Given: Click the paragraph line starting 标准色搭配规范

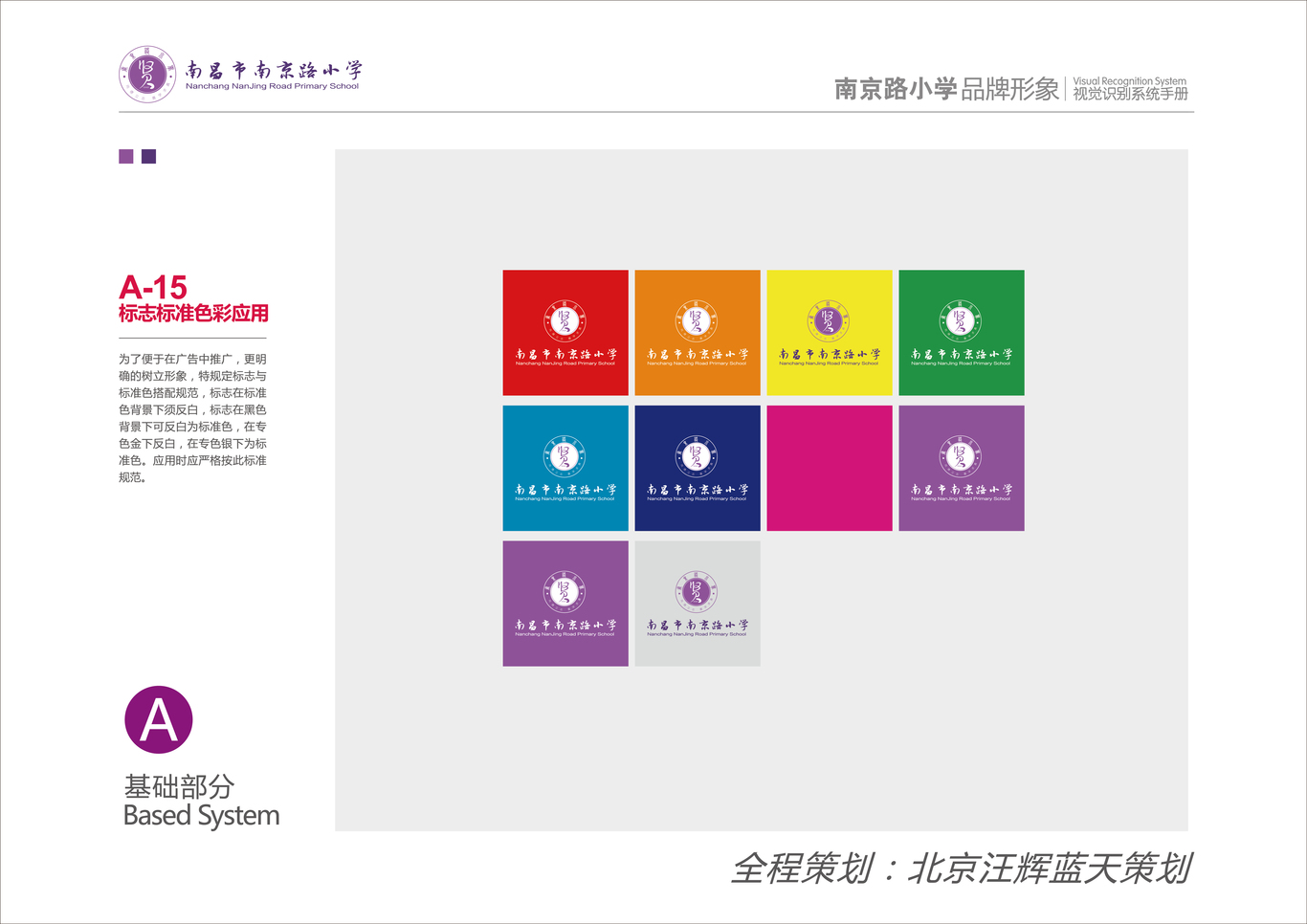Looking at the screenshot, I should coord(192,393).
